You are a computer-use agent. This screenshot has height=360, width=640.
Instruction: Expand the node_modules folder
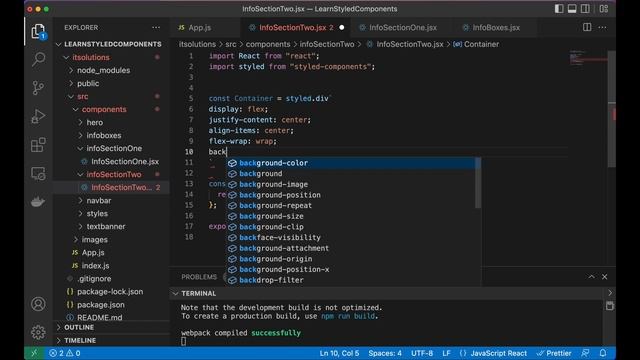pos(103,70)
